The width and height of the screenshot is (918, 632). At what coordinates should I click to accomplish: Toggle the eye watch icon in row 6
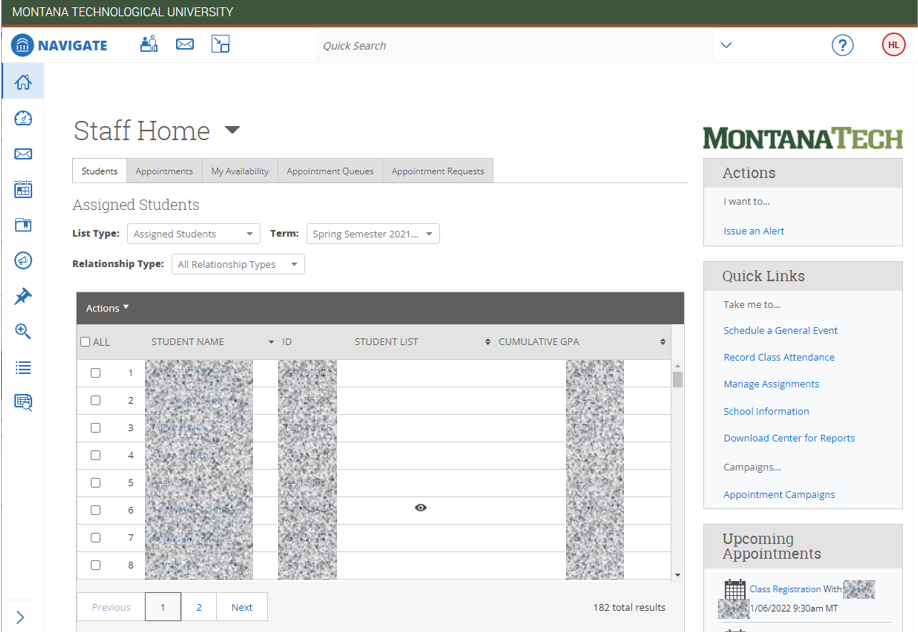pos(420,508)
